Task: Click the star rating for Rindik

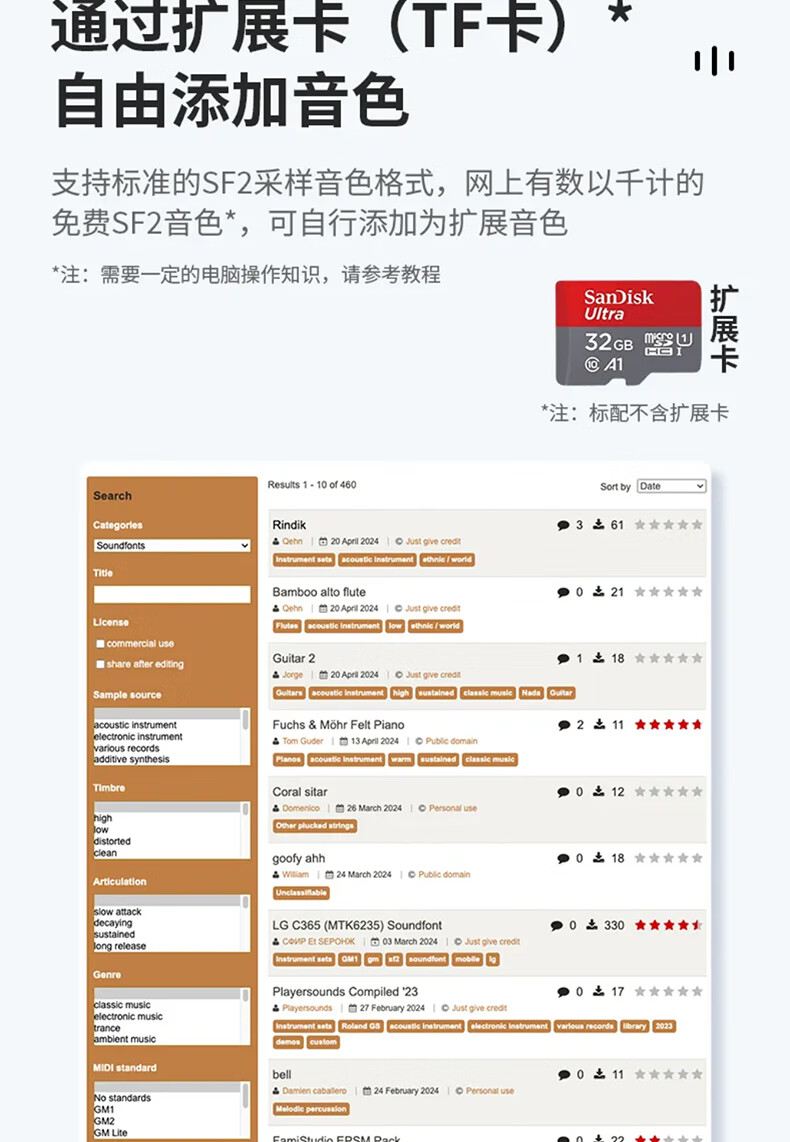Action: click(x=668, y=524)
